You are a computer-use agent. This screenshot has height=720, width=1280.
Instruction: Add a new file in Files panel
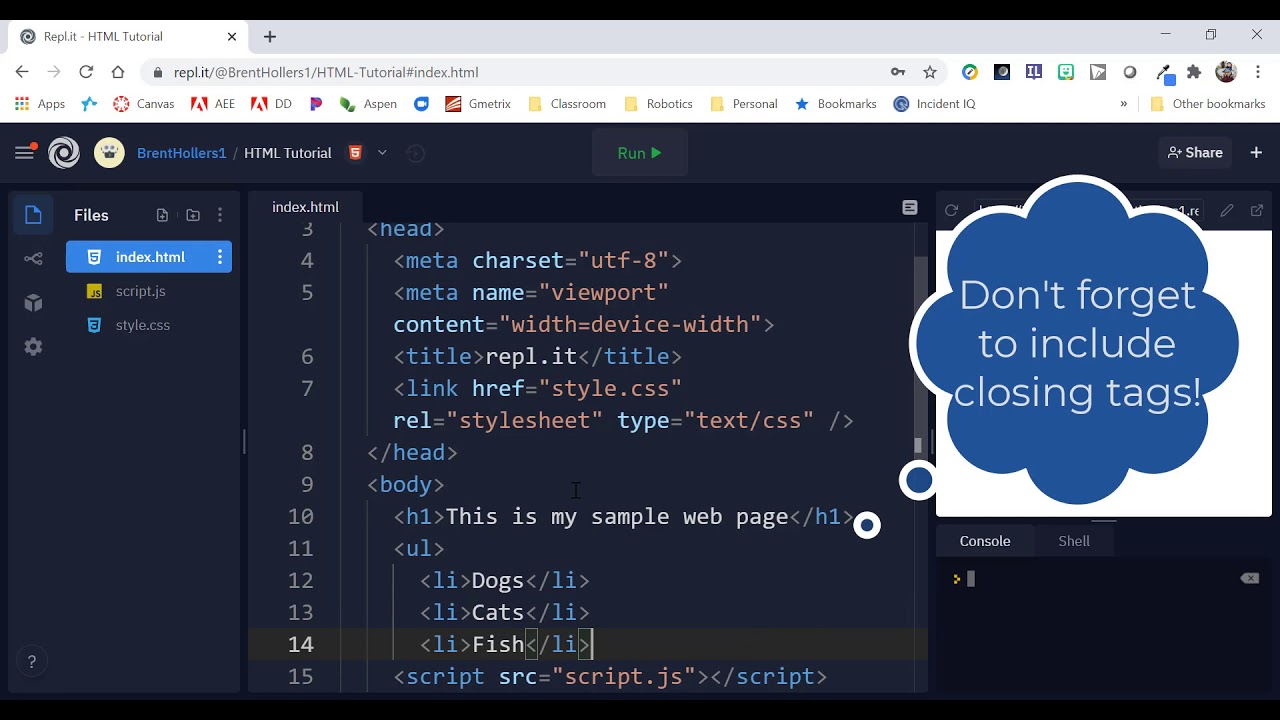(162, 215)
